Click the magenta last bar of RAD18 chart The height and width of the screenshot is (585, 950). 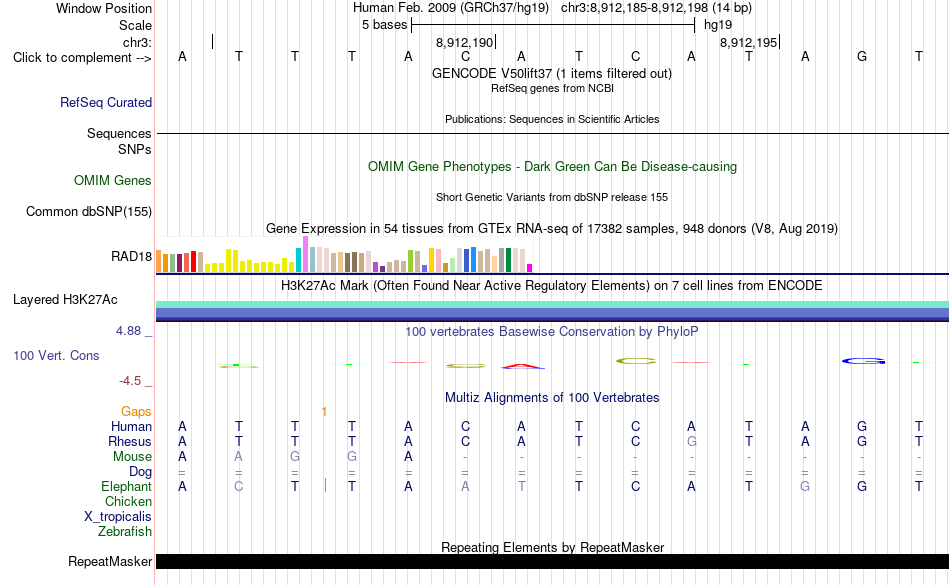530,268
